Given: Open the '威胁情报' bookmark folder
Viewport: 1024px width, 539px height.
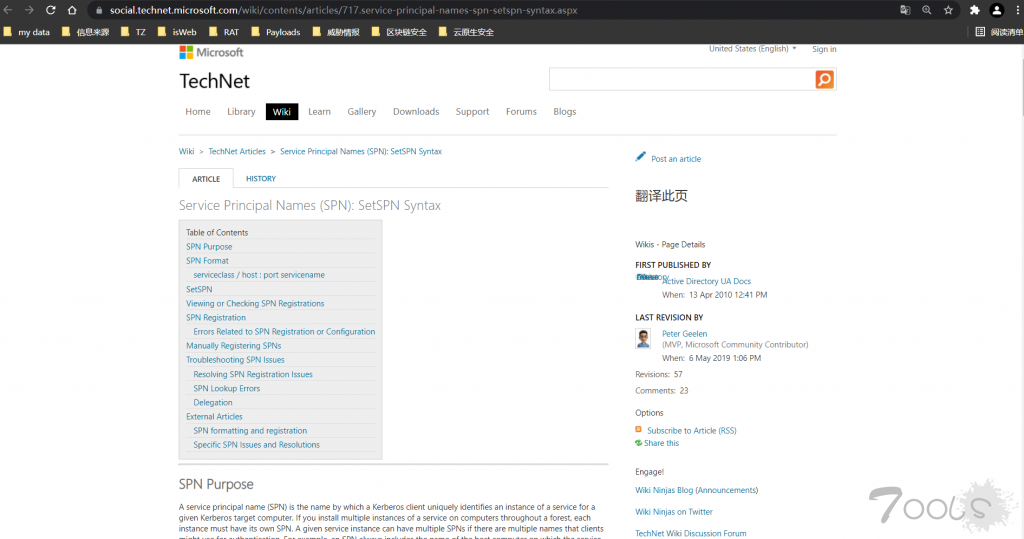Looking at the screenshot, I should tap(336, 32).
